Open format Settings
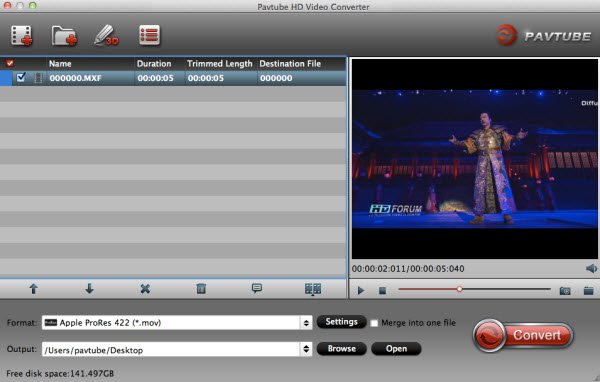600x382 pixels. (x=341, y=322)
